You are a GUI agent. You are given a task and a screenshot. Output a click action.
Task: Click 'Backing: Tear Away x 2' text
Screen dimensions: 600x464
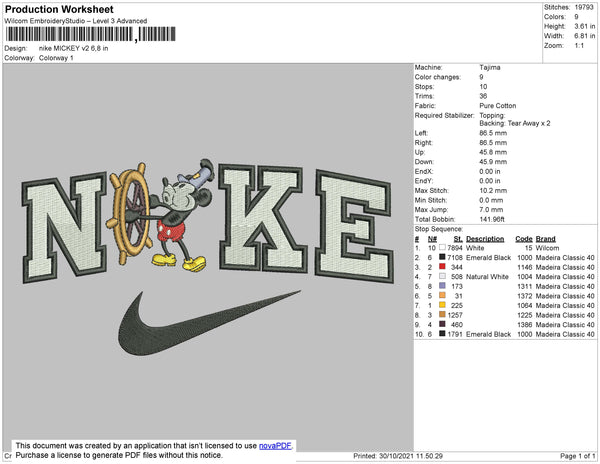515,123
